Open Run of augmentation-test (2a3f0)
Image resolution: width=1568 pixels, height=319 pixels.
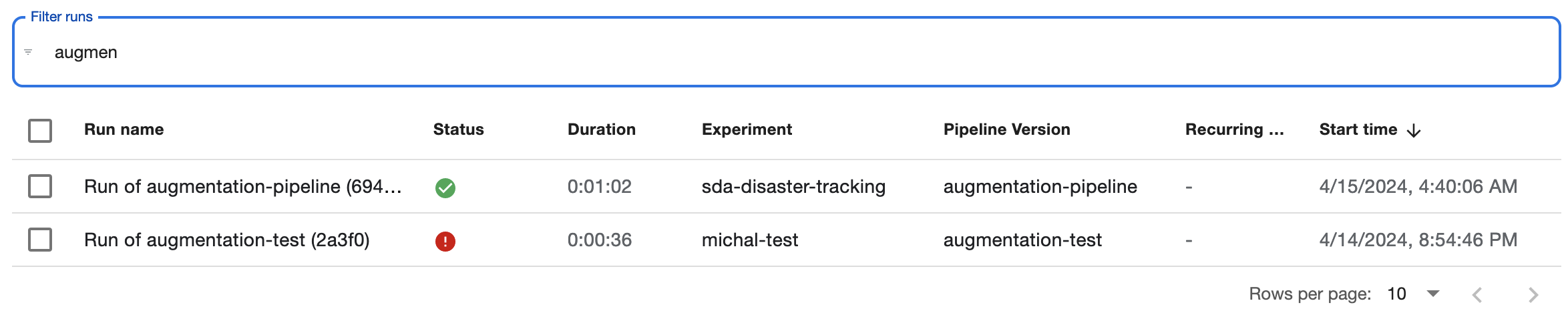227,240
